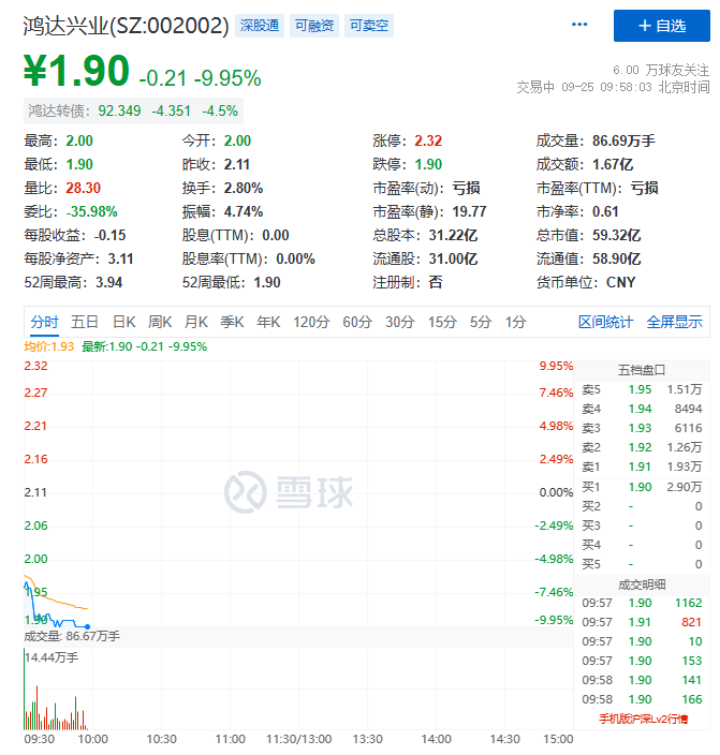Screen dimensions: 720x755
Task: Click the 委比 value -35.98%
Action: click(92, 211)
